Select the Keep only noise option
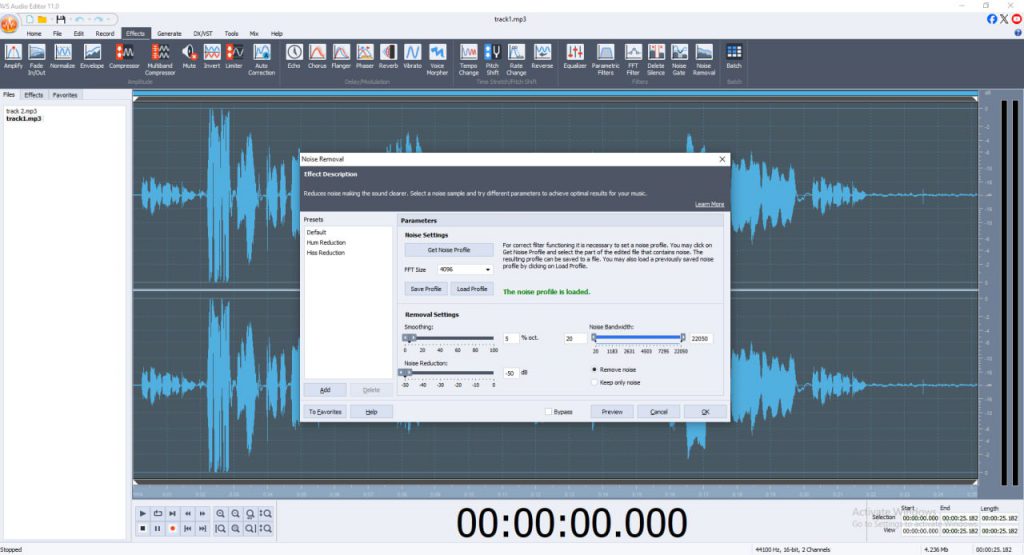The width and height of the screenshot is (1024, 555). coord(593,382)
